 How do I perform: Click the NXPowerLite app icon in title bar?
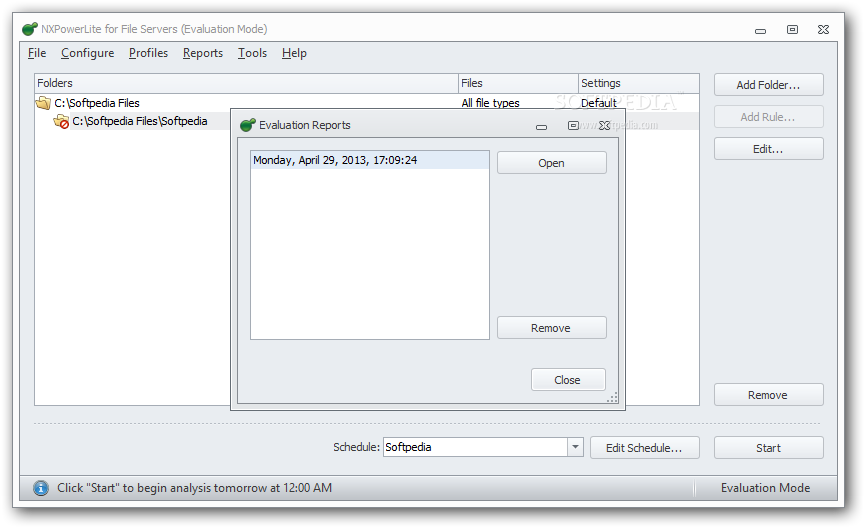30,29
